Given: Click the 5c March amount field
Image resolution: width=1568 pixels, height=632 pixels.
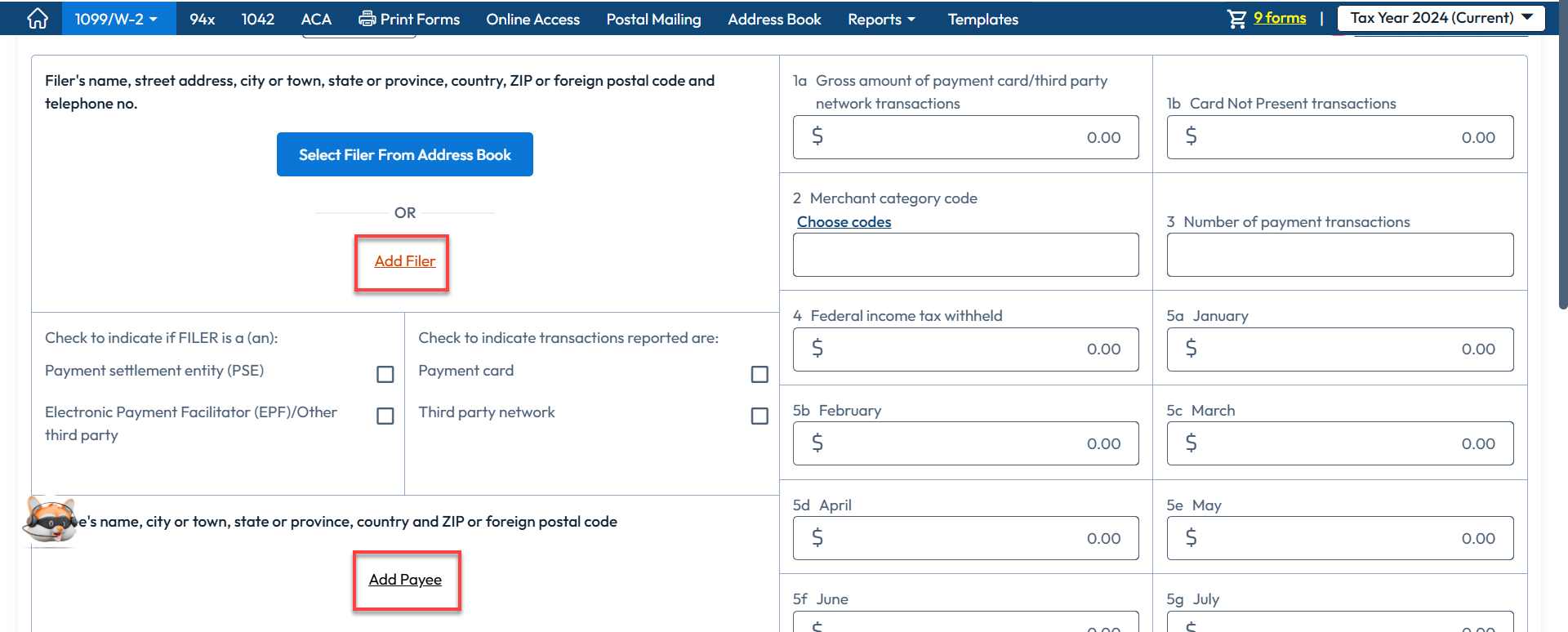Looking at the screenshot, I should (1340, 443).
